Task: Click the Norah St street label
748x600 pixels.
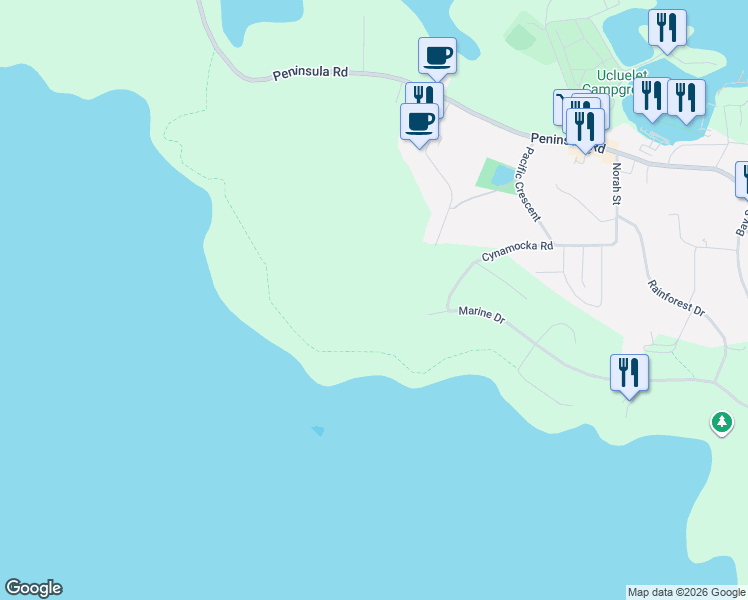Action: [x=616, y=184]
